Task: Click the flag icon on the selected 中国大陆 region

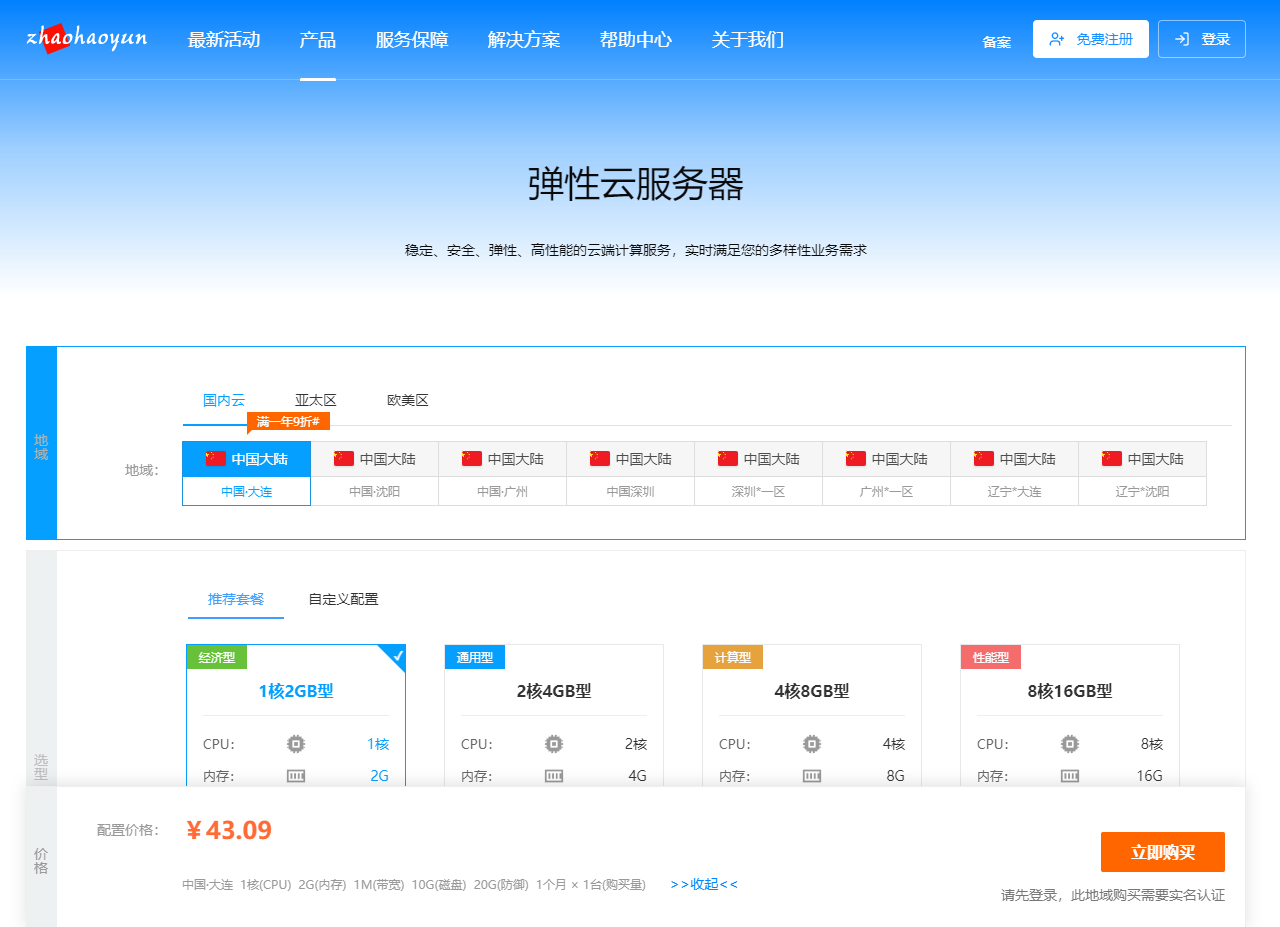Action: pos(215,458)
